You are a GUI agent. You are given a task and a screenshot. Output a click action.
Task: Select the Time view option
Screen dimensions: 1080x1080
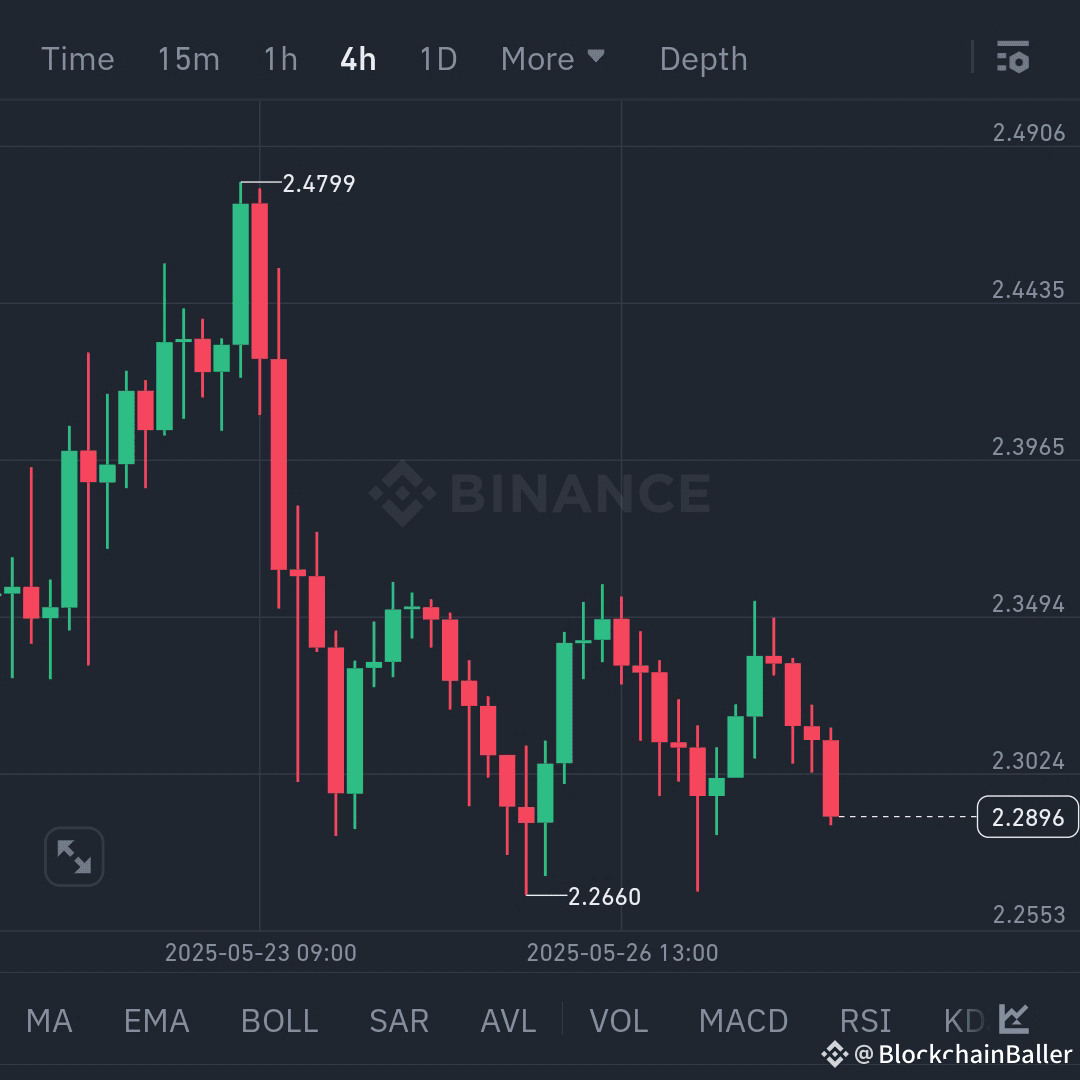click(78, 58)
